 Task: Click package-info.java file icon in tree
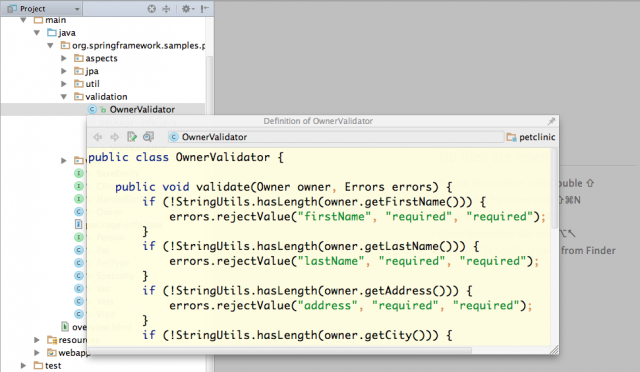(x=78, y=224)
